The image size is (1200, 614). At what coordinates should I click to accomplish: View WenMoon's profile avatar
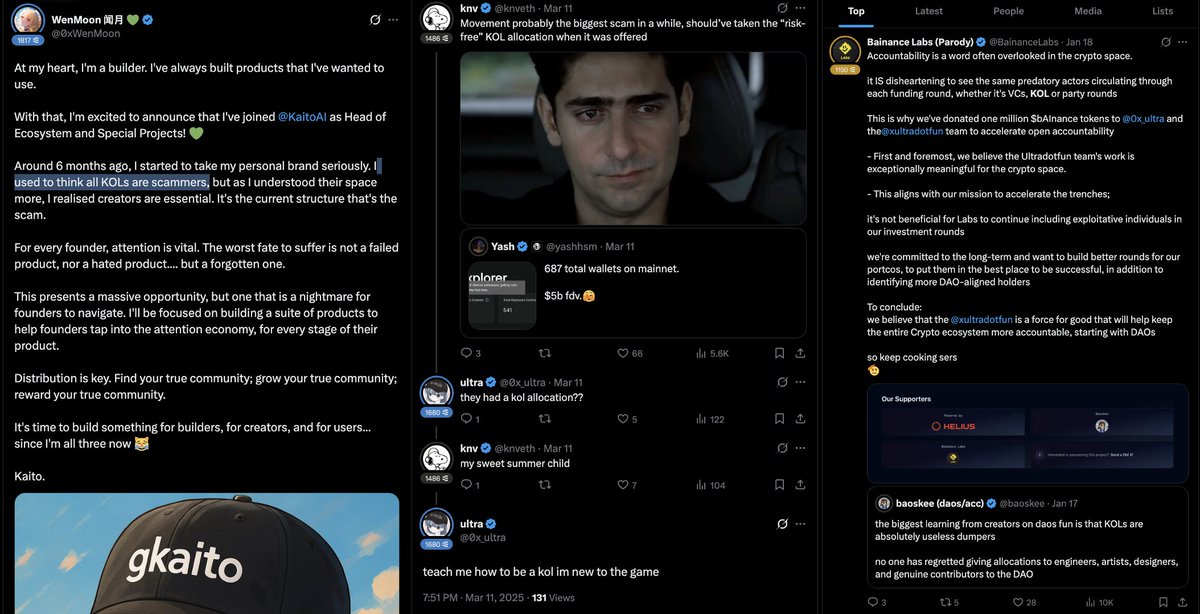click(27, 20)
